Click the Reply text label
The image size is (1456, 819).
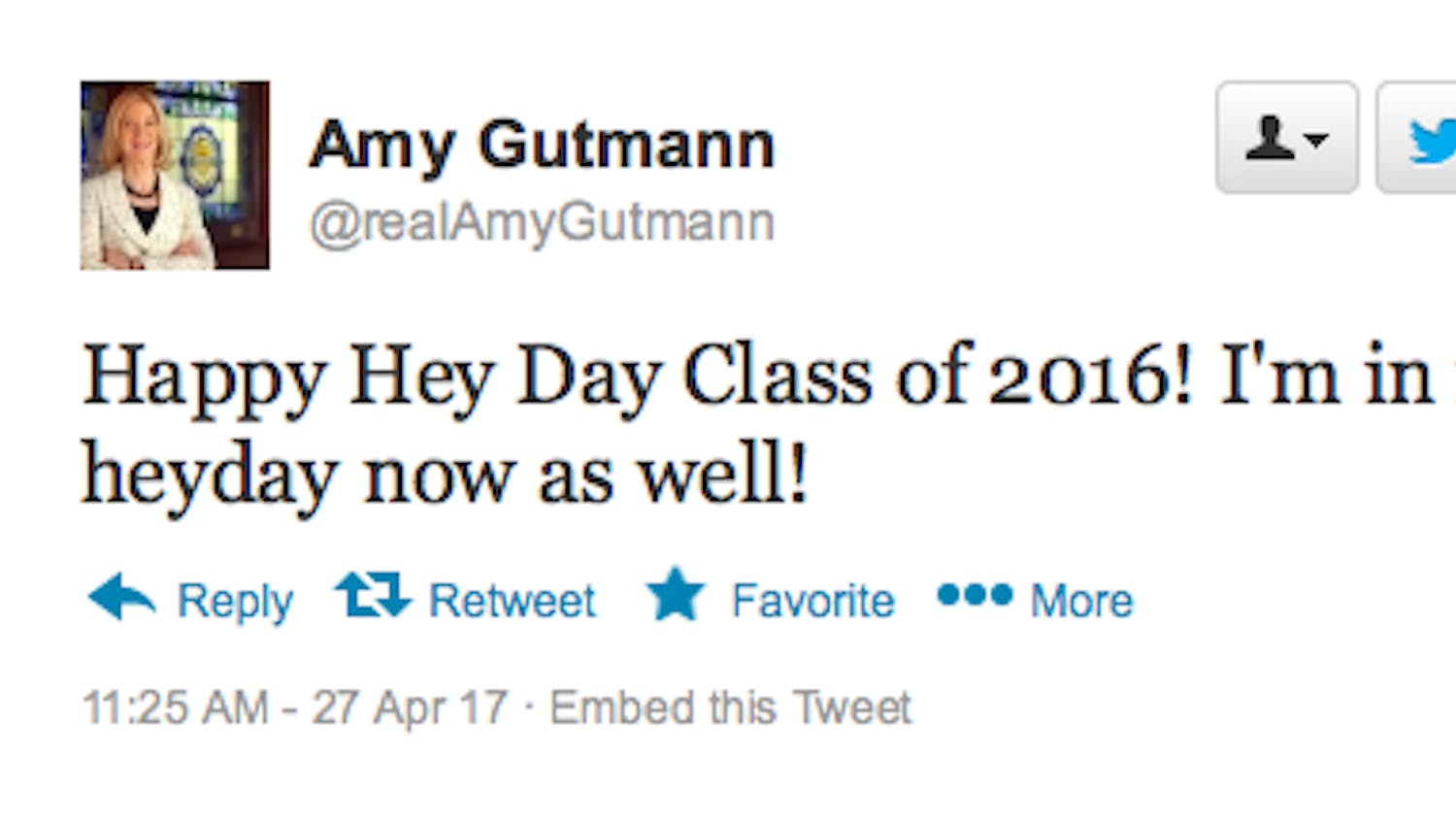[x=235, y=601]
